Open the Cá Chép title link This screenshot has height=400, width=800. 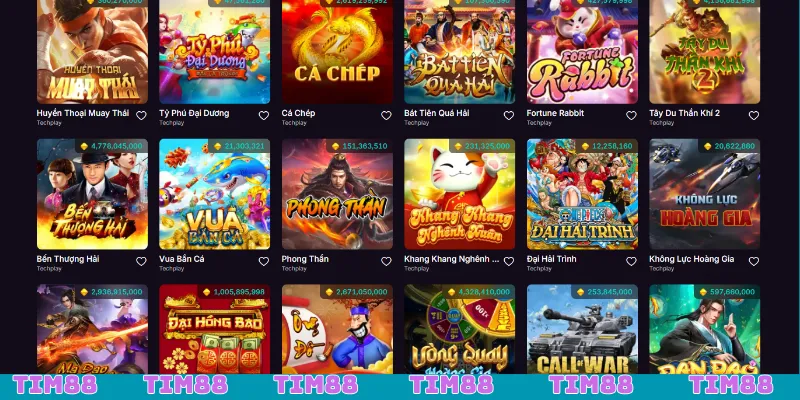[x=298, y=113]
